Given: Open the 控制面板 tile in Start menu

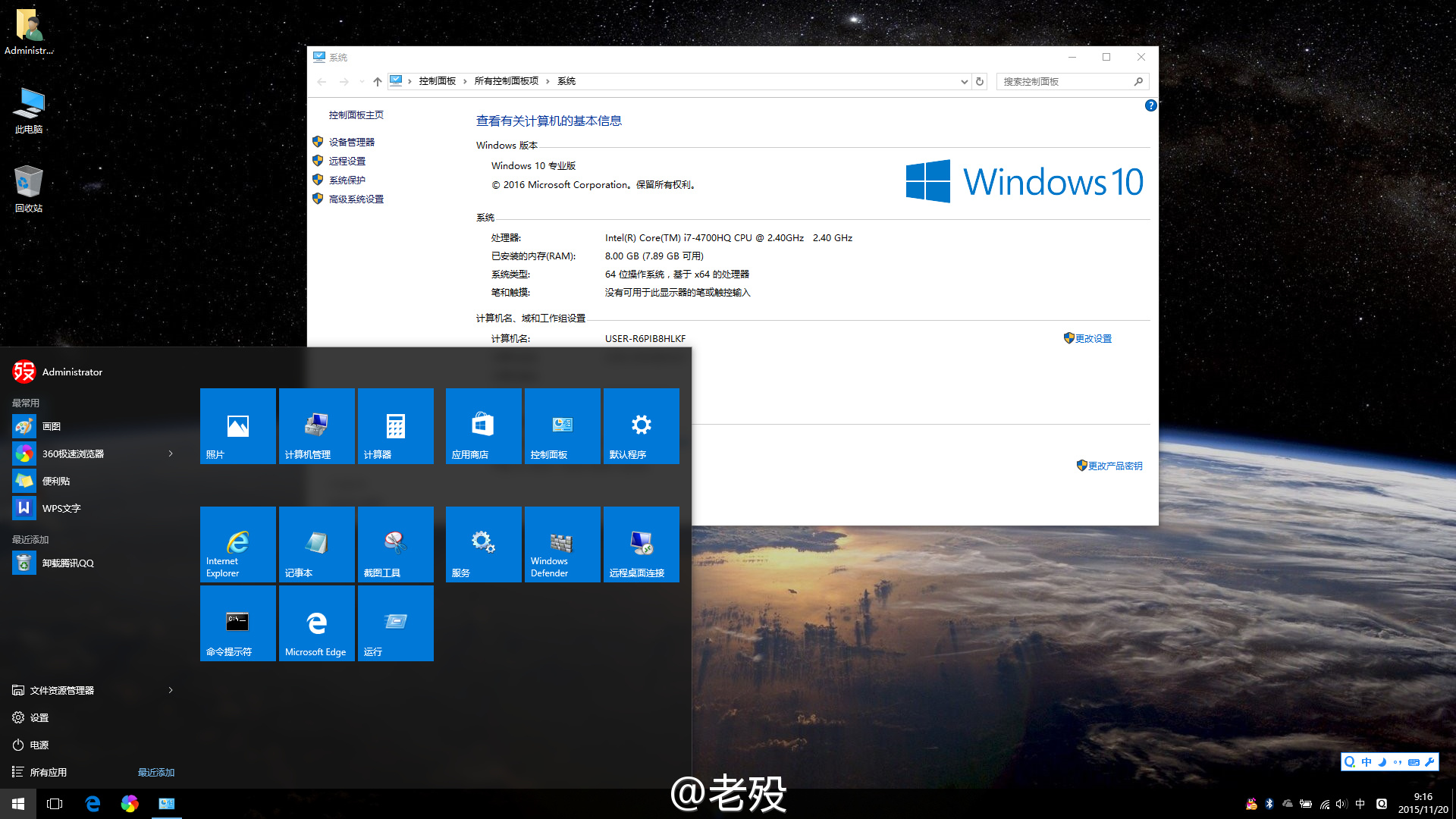Looking at the screenshot, I should coord(563,426).
